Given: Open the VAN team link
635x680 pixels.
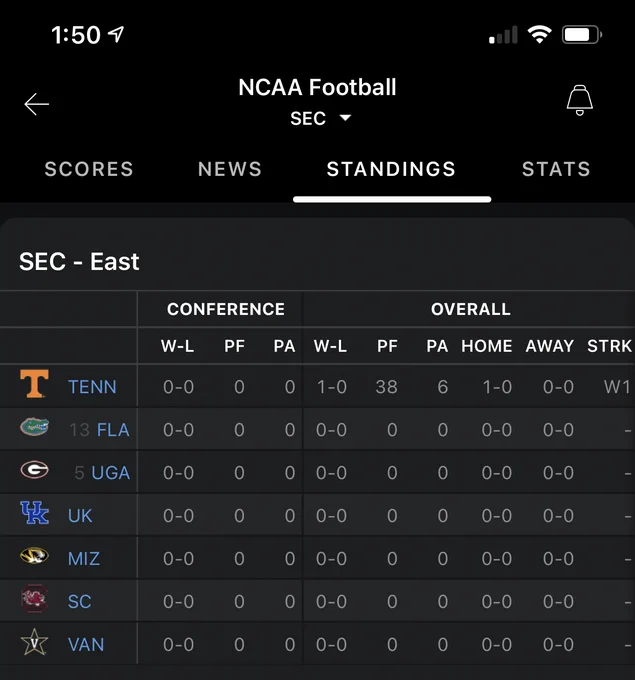Looking at the screenshot, I should [x=86, y=644].
